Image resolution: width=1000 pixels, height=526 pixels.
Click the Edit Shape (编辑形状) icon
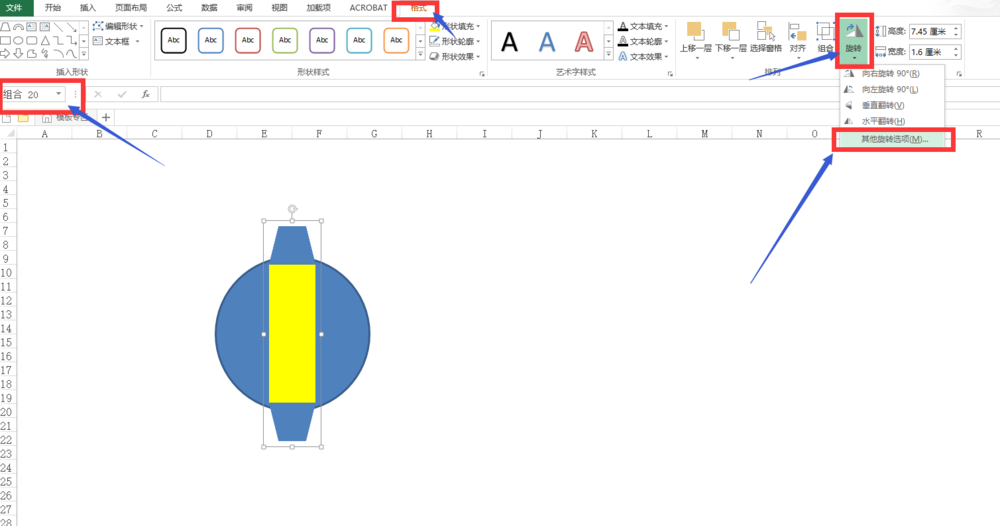tap(98, 26)
